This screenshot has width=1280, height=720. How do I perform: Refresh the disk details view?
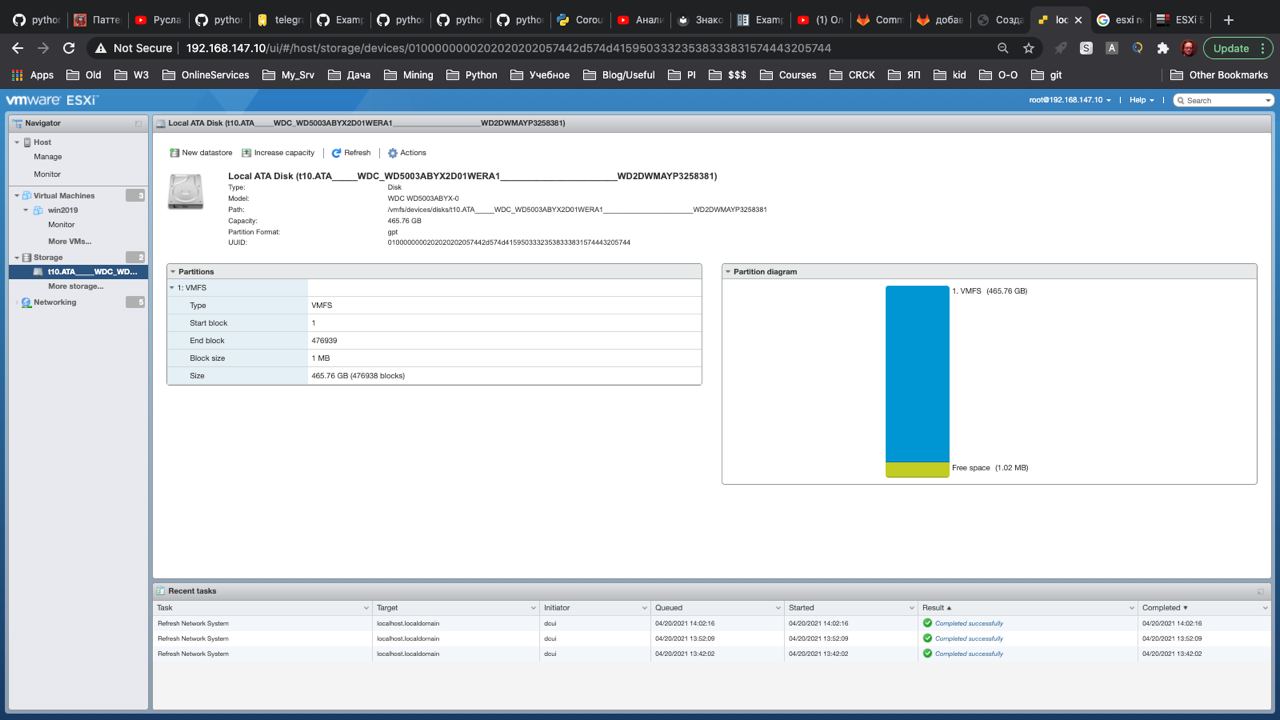[x=351, y=153]
